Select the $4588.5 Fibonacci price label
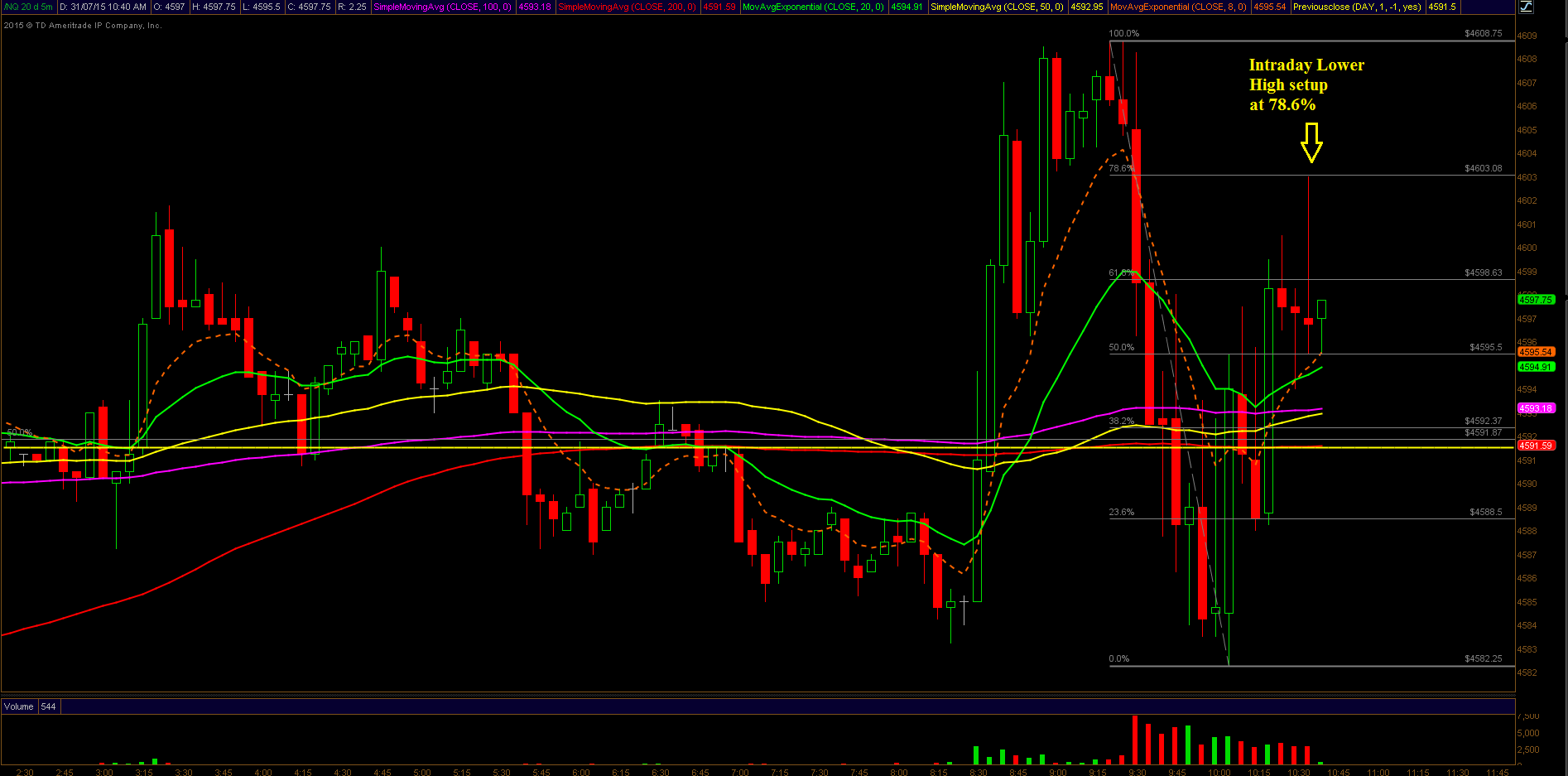This screenshot has width=1568, height=776. click(x=1485, y=512)
